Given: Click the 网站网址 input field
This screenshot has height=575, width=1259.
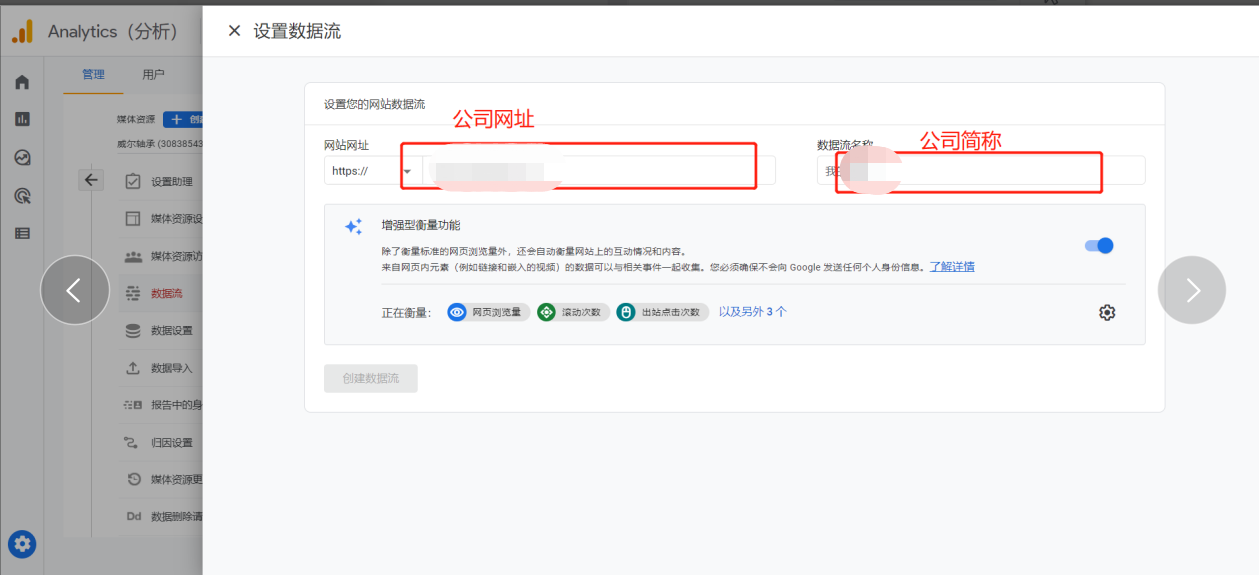Looking at the screenshot, I should pyautogui.click(x=598, y=171).
